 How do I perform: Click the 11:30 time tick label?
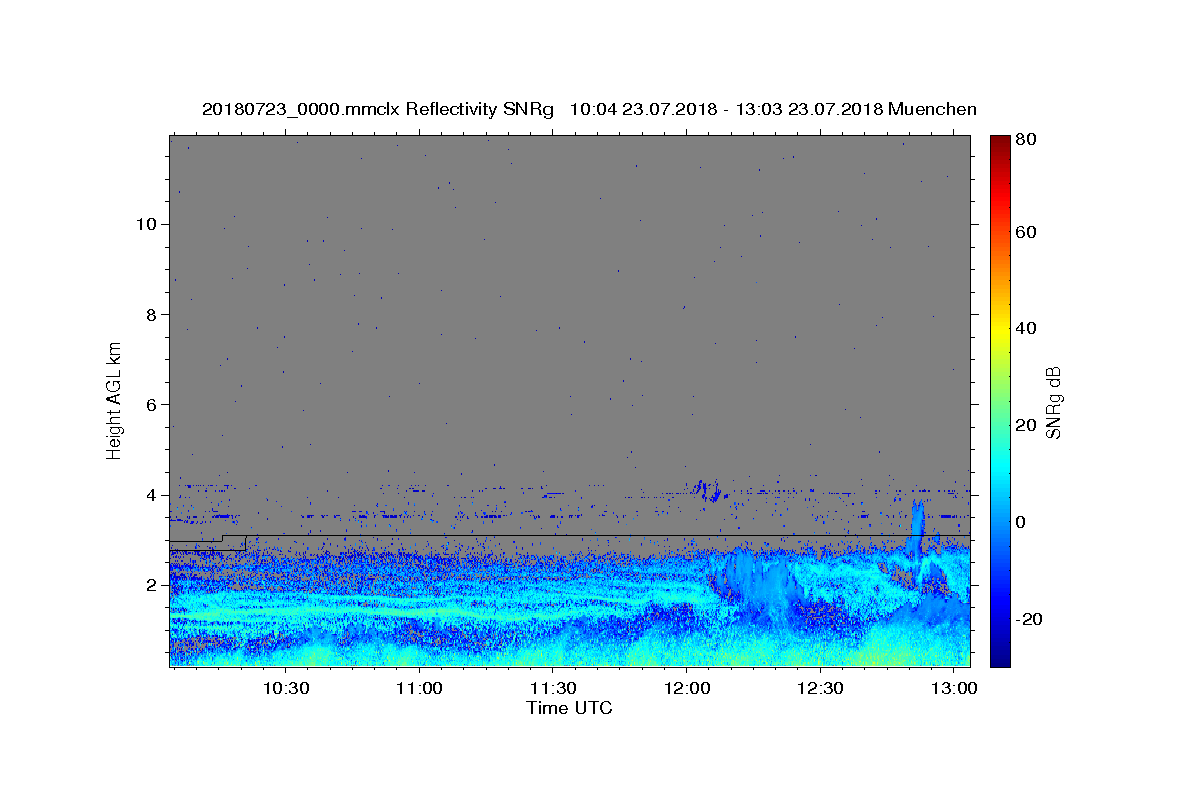point(553,689)
